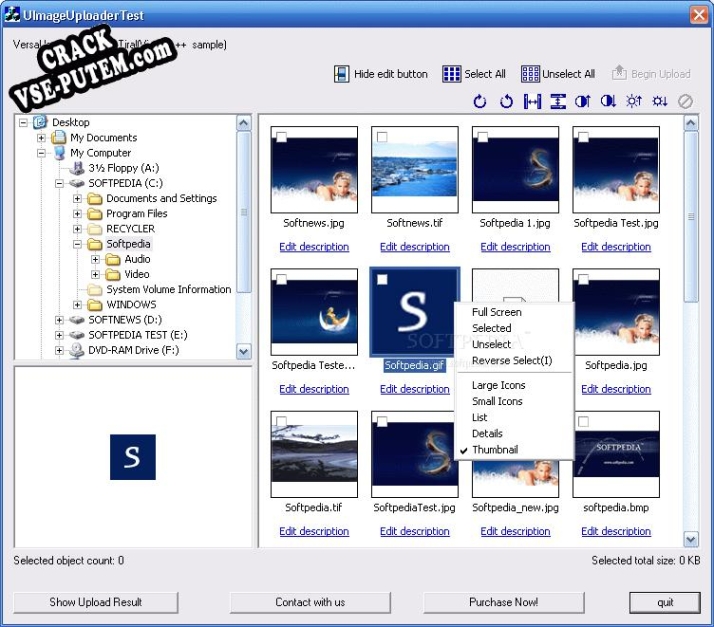
Task: Click the SOFTPEDIA TEST (E:) drive icon
Action: click(76, 335)
